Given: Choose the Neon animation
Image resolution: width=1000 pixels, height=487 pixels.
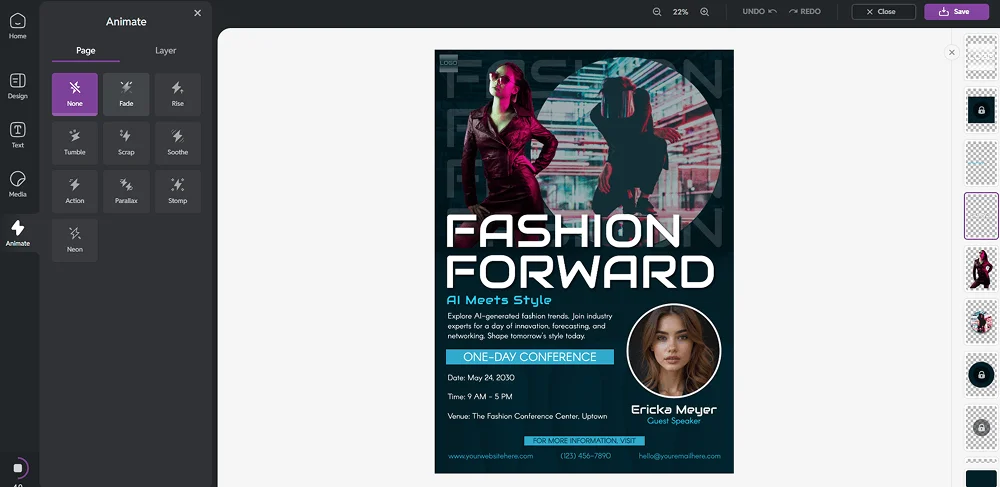Looking at the screenshot, I should point(75,240).
